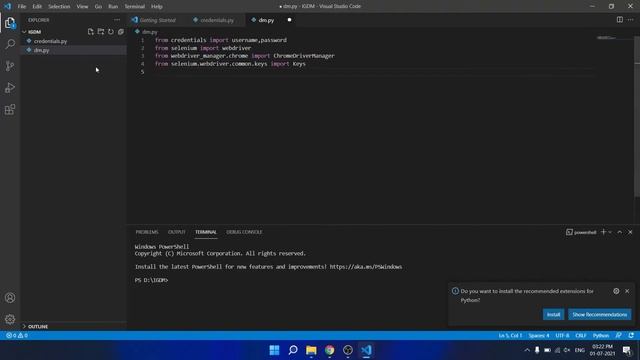The width and height of the screenshot is (640, 360).
Task: Change end of line sequence CRLF
Action: 581,335
